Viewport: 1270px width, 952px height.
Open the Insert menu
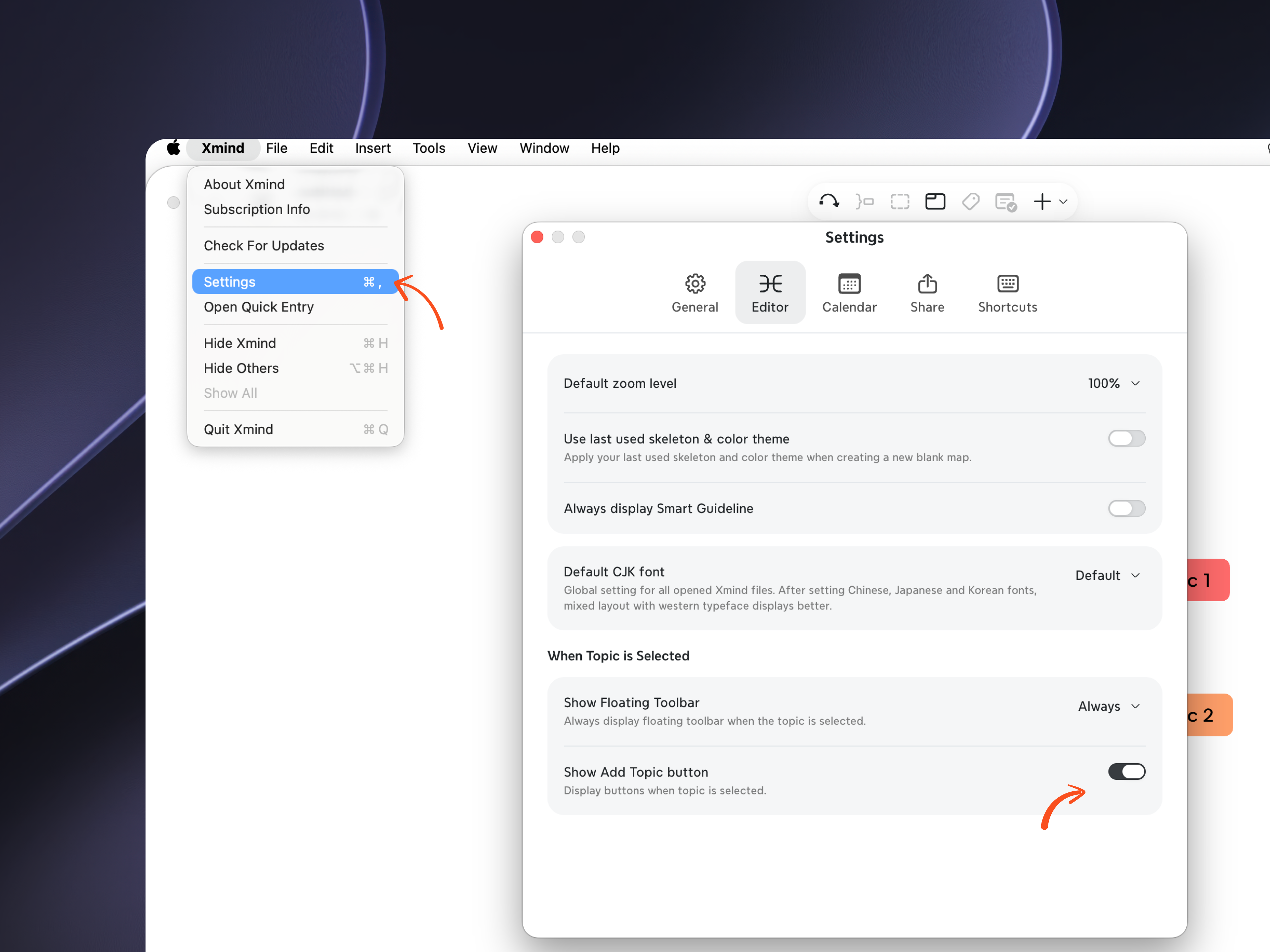[373, 148]
